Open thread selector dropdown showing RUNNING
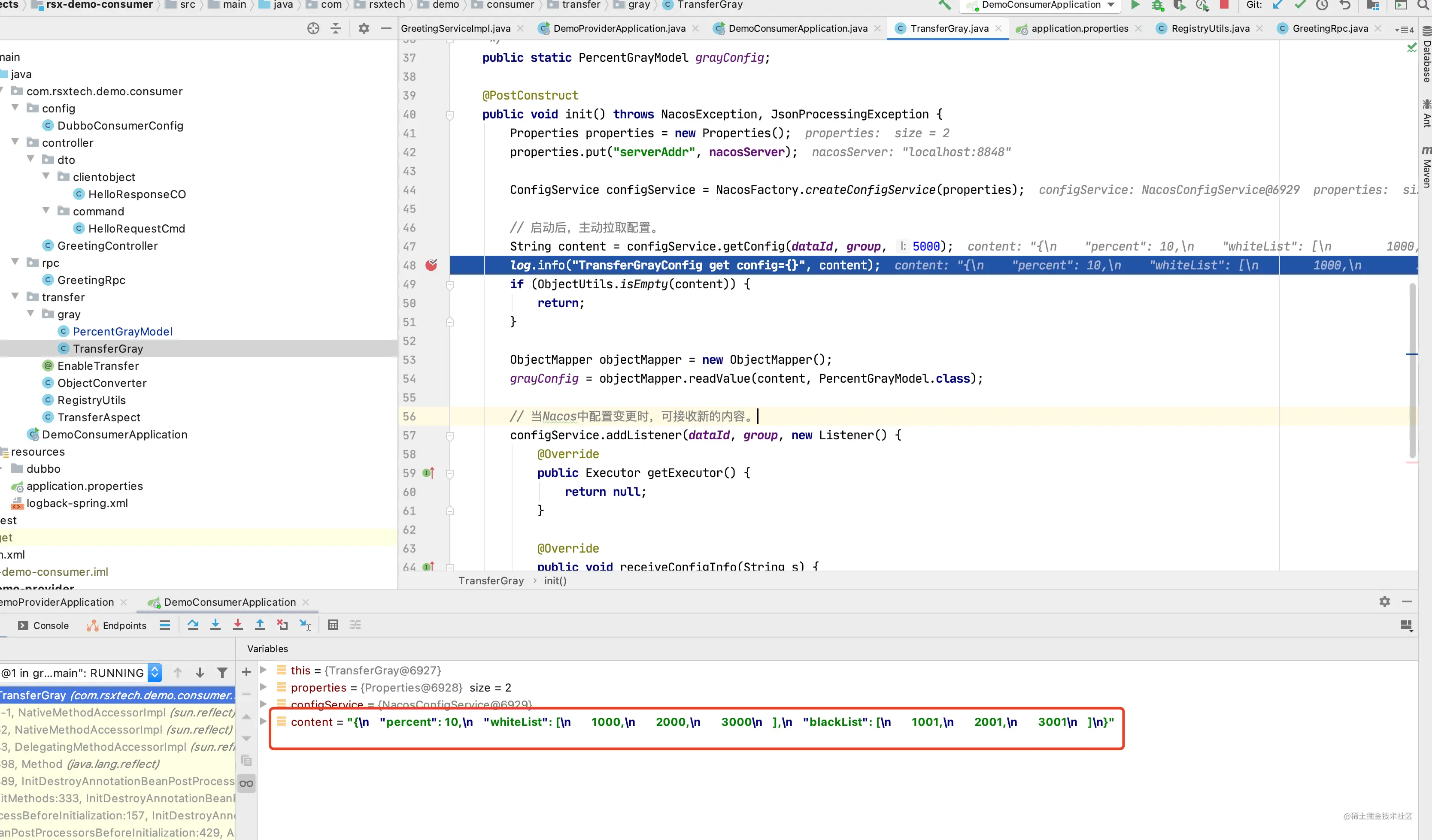Image resolution: width=1432 pixels, height=840 pixels. tap(81, 672)
